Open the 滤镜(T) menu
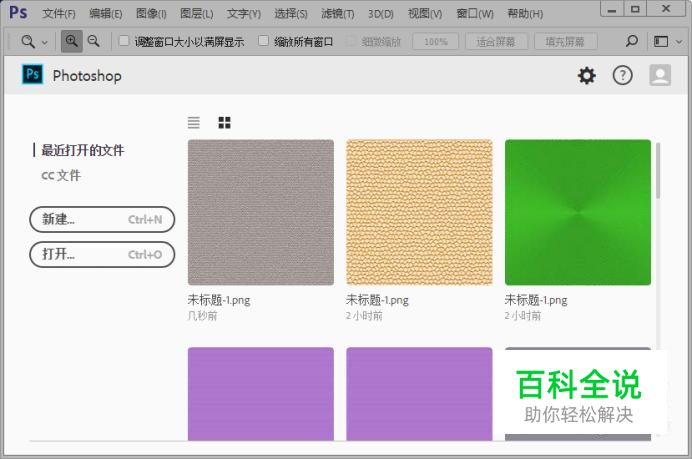Image resolution: width=692 pixels, height=459 pixels. click(x=337, y=14)
